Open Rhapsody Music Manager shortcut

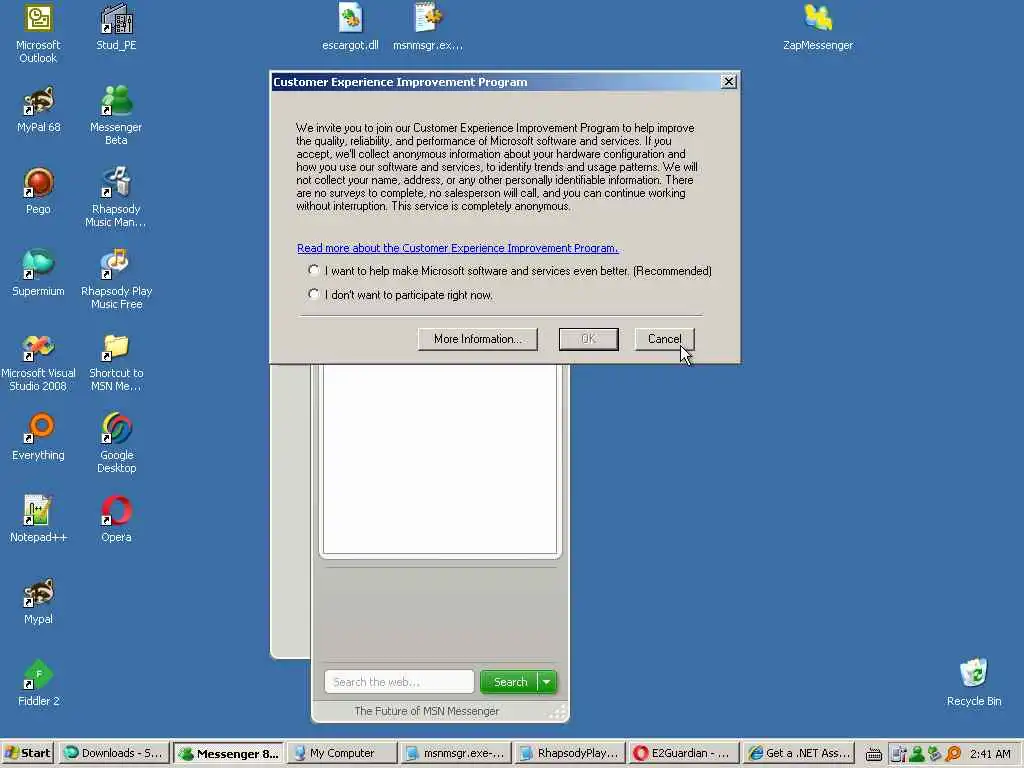click(116, 198)
